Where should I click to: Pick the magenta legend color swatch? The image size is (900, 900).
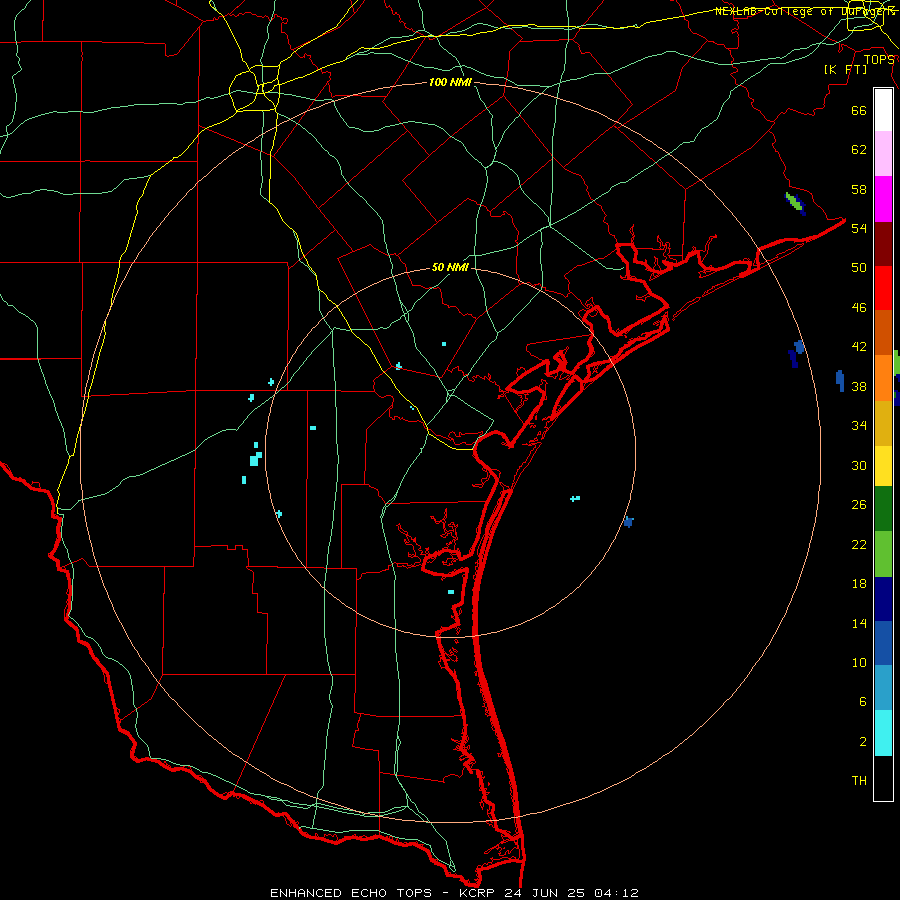tap(883, 199)
